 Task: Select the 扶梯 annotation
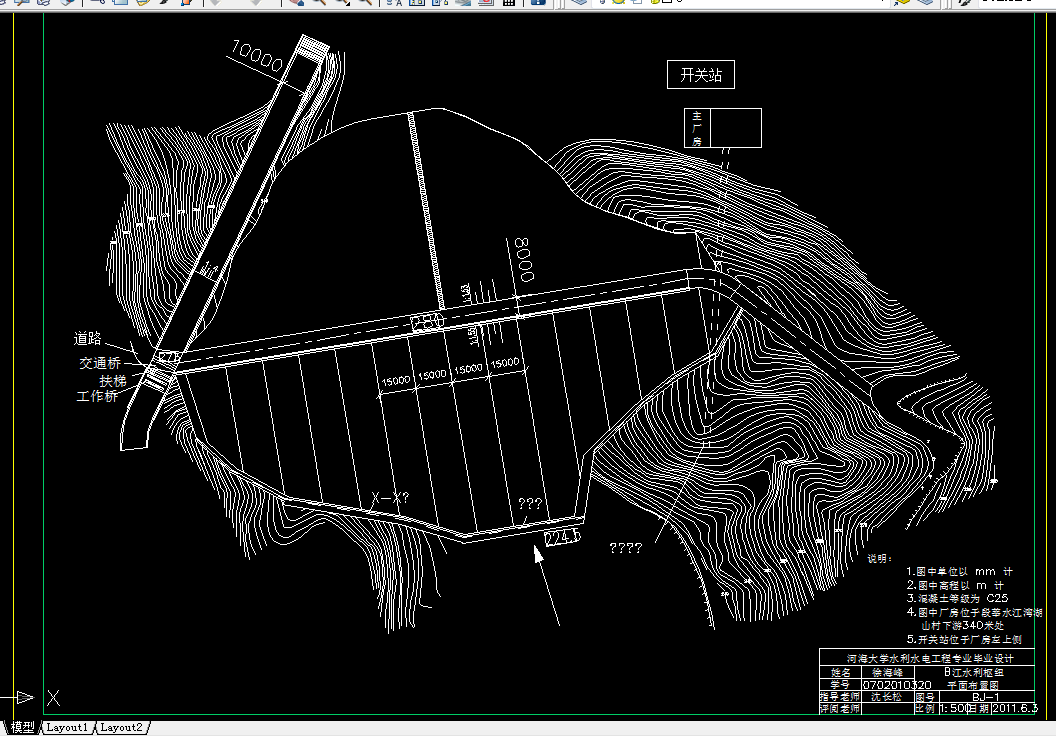click(112, 381)
